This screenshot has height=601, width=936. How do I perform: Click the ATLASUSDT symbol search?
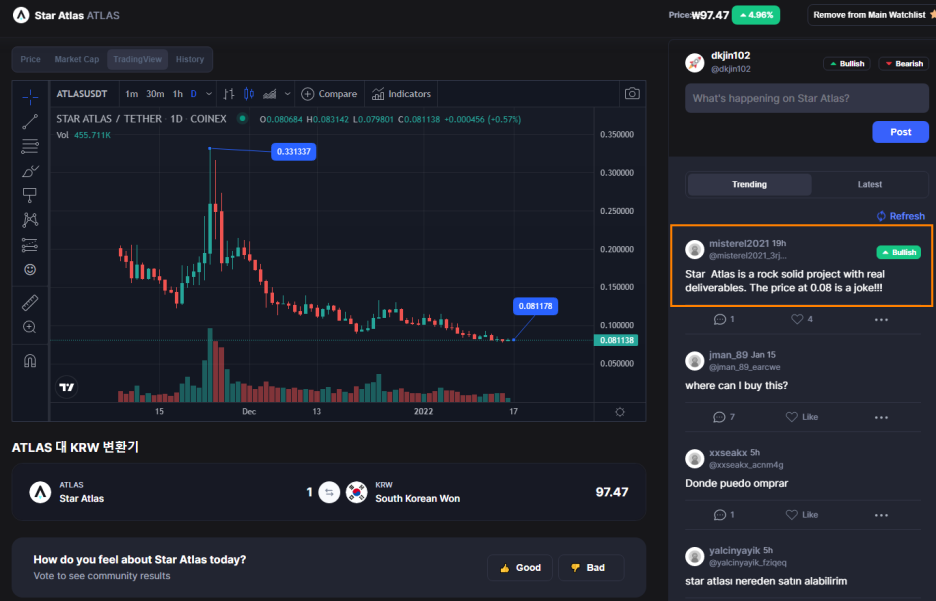82,94
